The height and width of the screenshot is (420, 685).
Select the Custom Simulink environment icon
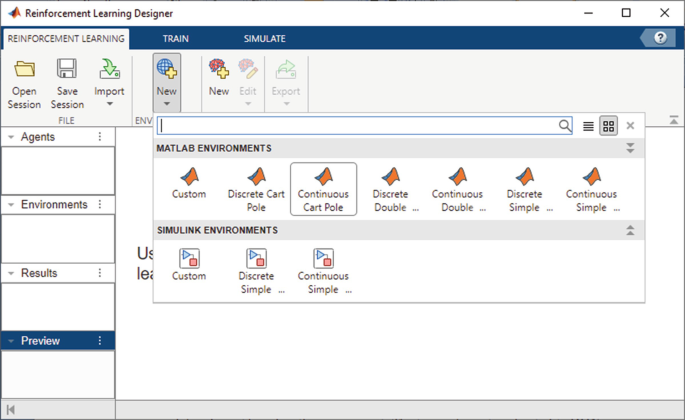[189, 262]
